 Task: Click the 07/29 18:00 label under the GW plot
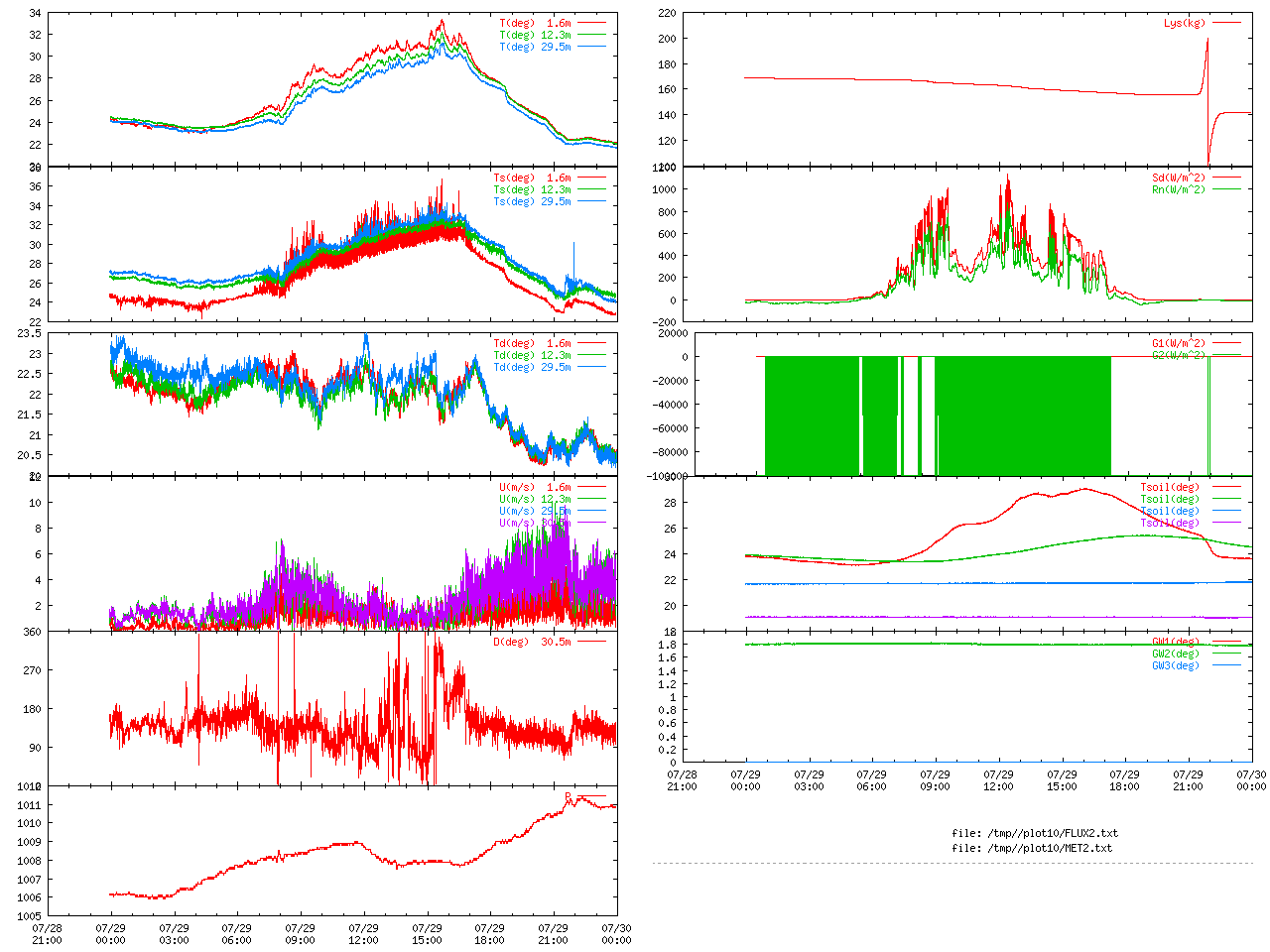tap(1124, 780)
